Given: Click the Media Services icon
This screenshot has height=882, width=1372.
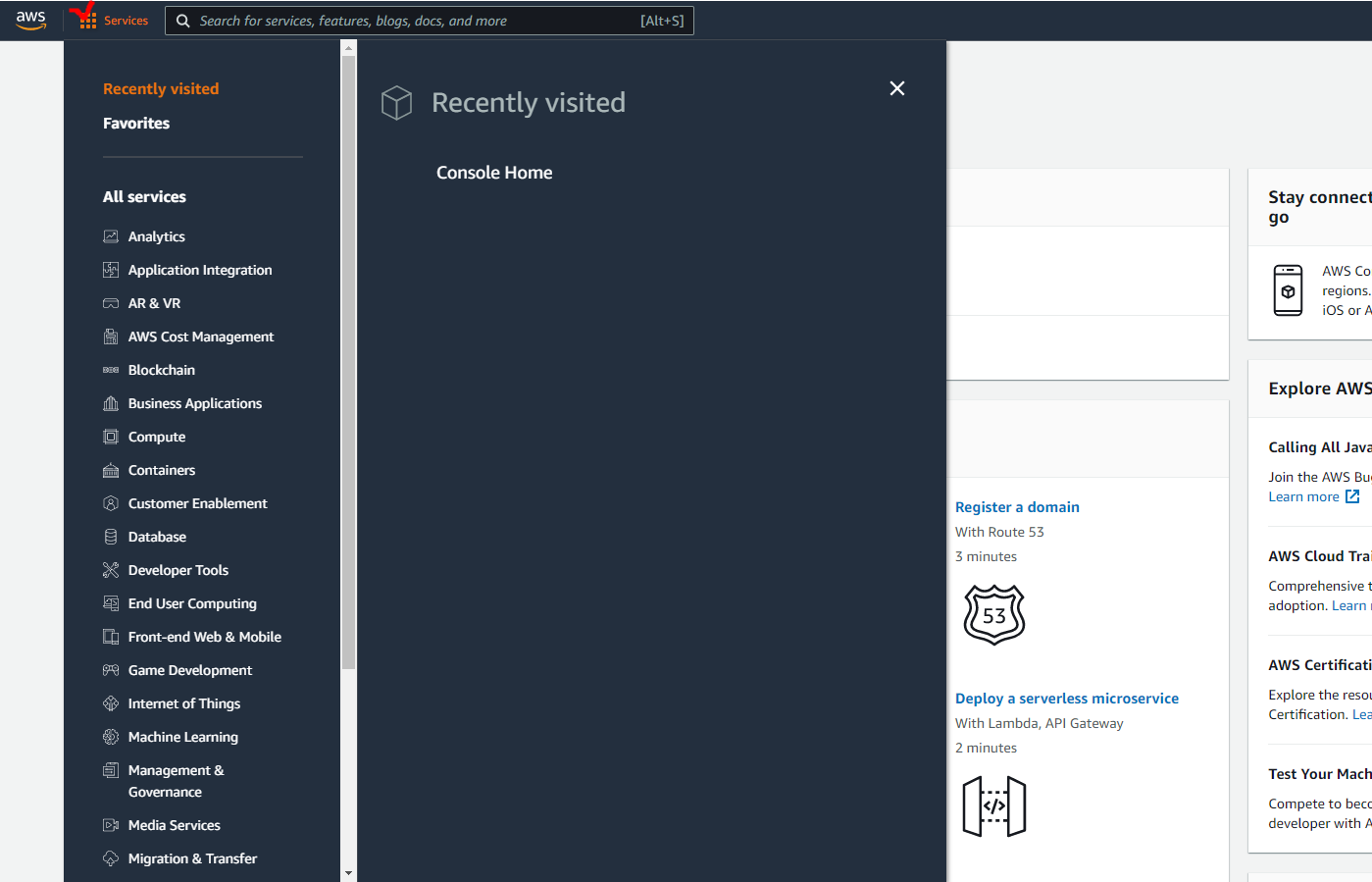Looking at the screenshot, I should [x=111, y=825].
